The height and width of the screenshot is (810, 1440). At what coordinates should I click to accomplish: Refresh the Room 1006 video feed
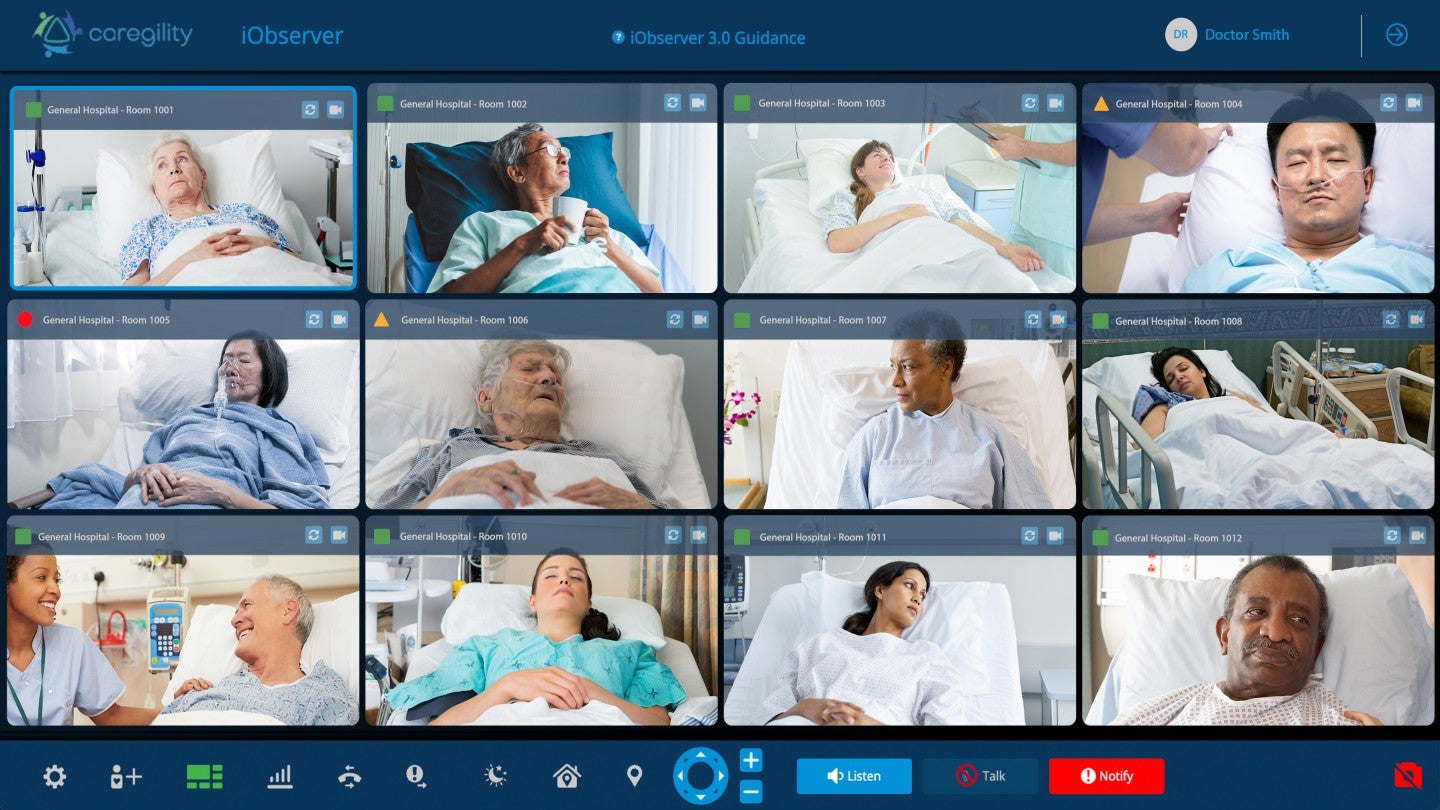coord(675,319)
